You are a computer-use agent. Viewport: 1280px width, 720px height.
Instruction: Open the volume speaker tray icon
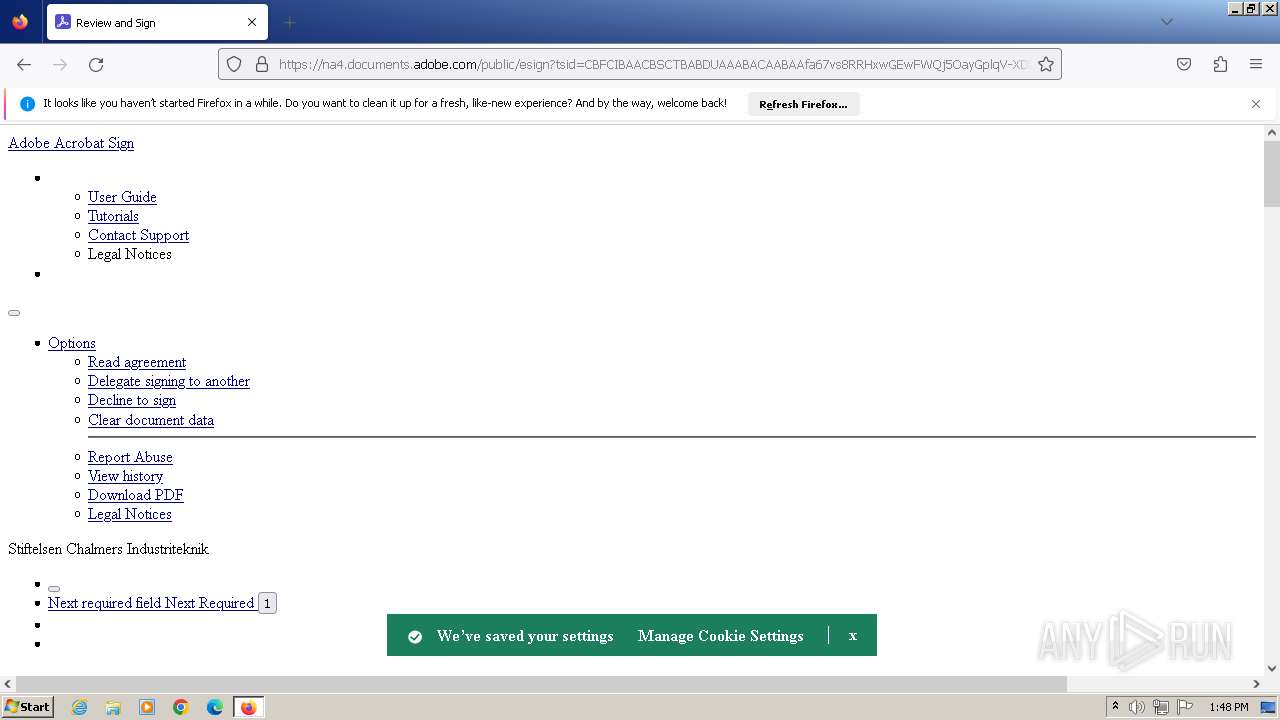click(1137, 707)
